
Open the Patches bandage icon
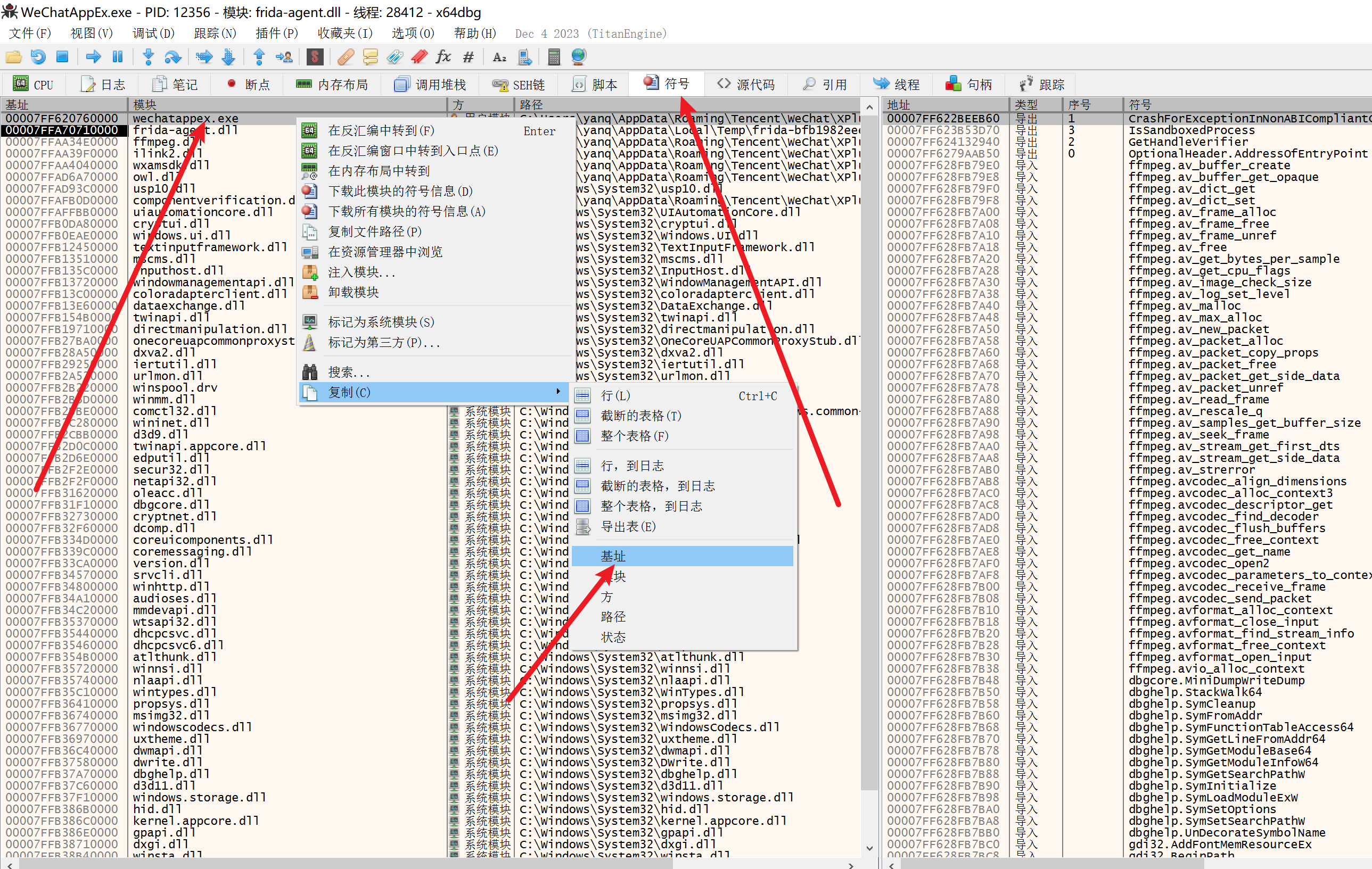(346, 56)
